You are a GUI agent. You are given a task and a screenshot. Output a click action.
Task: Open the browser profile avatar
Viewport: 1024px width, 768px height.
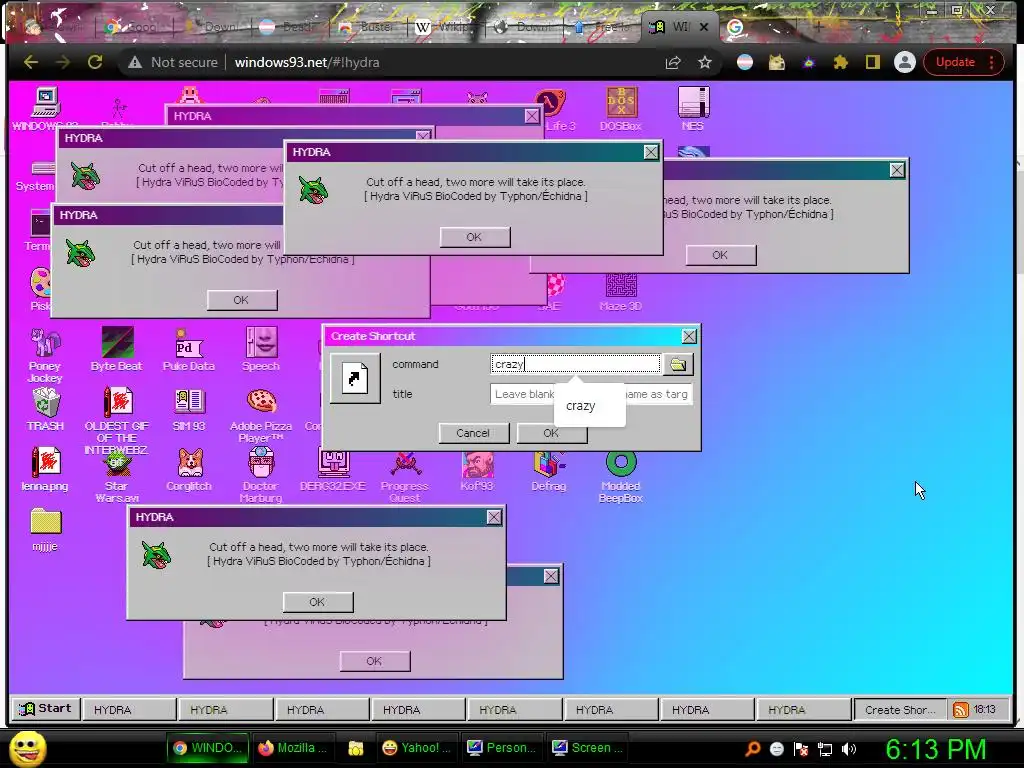904,62
